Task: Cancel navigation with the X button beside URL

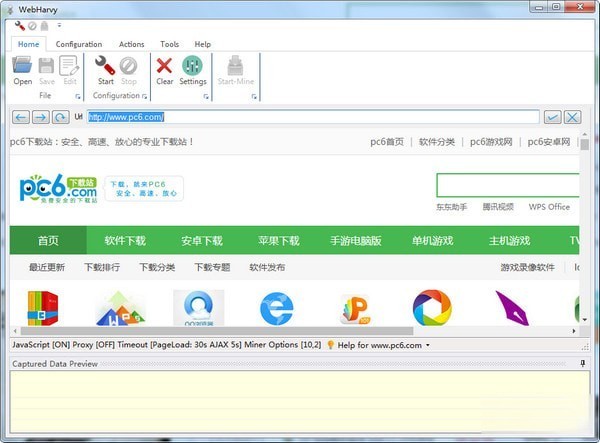Action: tap(572, 117)
